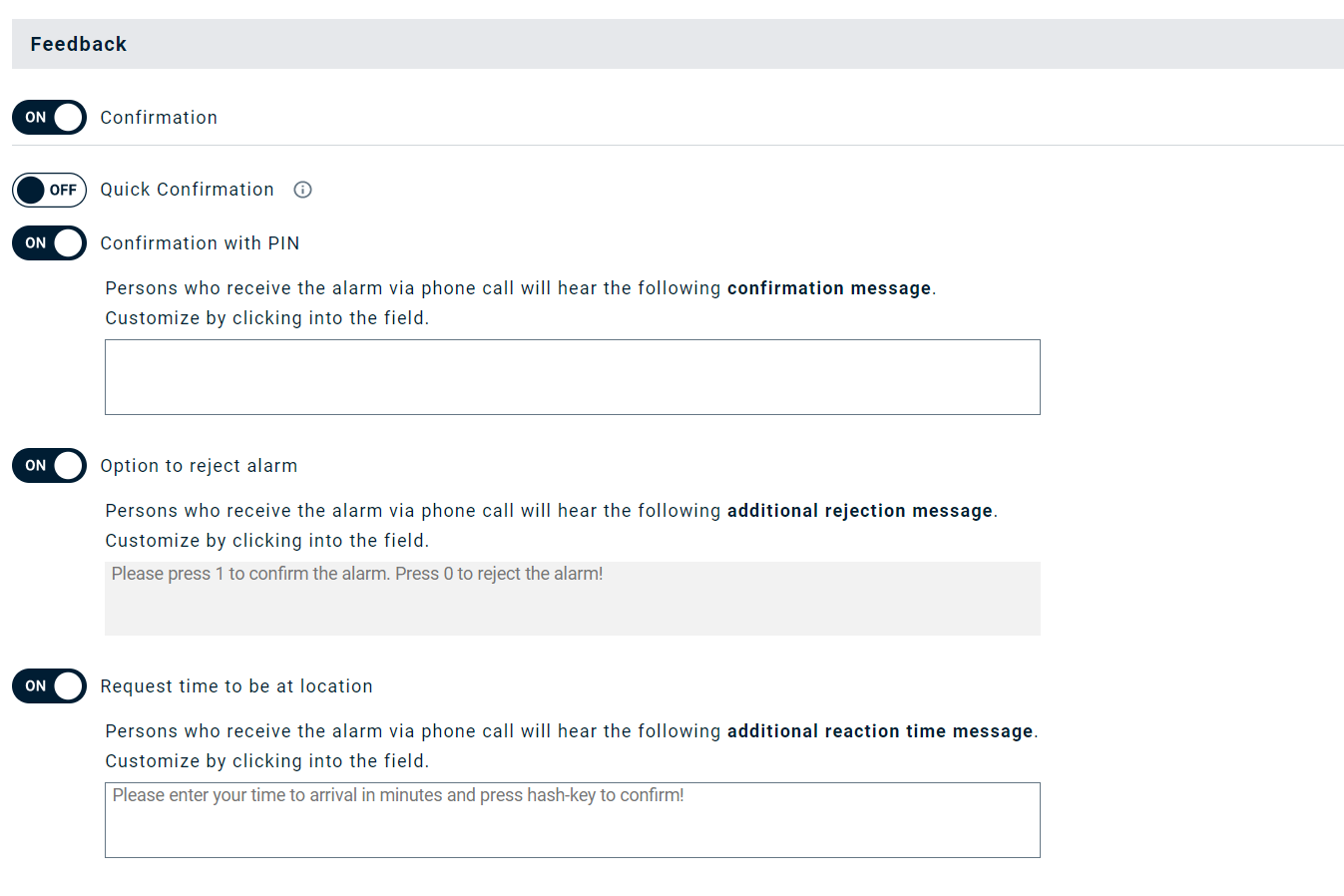
Task: Click "Please enter your time to arrival" placeholder
Action: tap(398, 795)
